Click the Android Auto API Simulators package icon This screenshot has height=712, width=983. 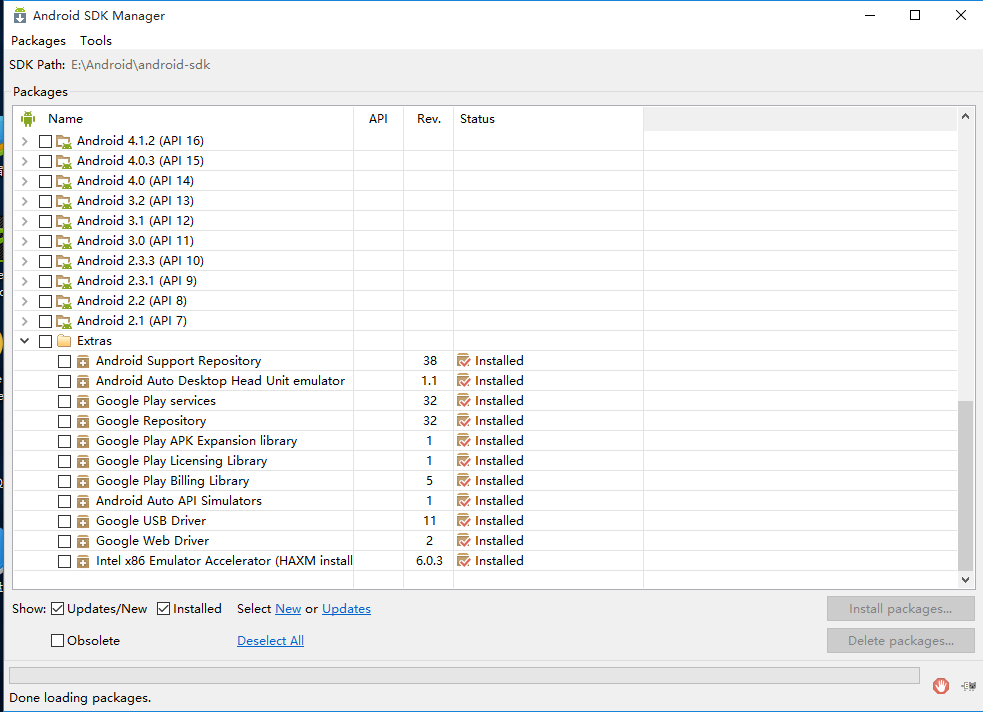[83, 501]
